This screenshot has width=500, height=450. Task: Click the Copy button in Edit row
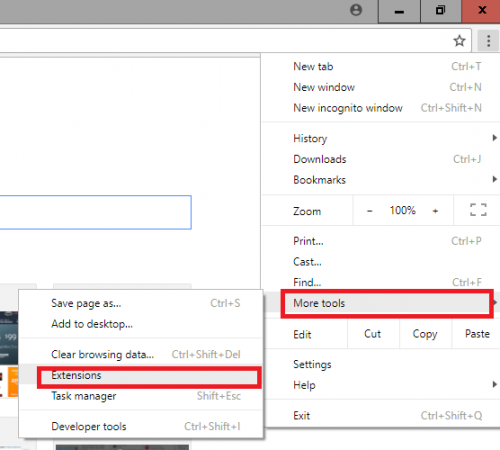(425, 334)
